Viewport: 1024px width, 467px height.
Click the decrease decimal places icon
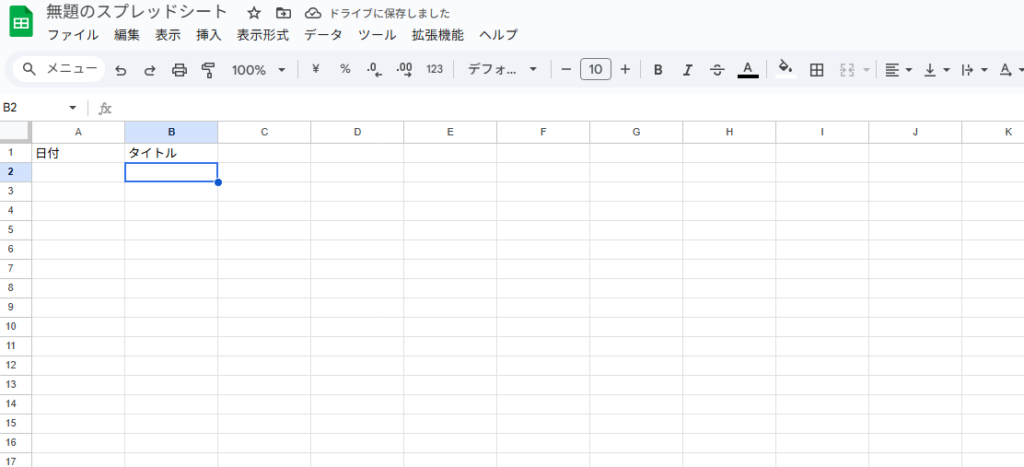[x=374, y=70]
